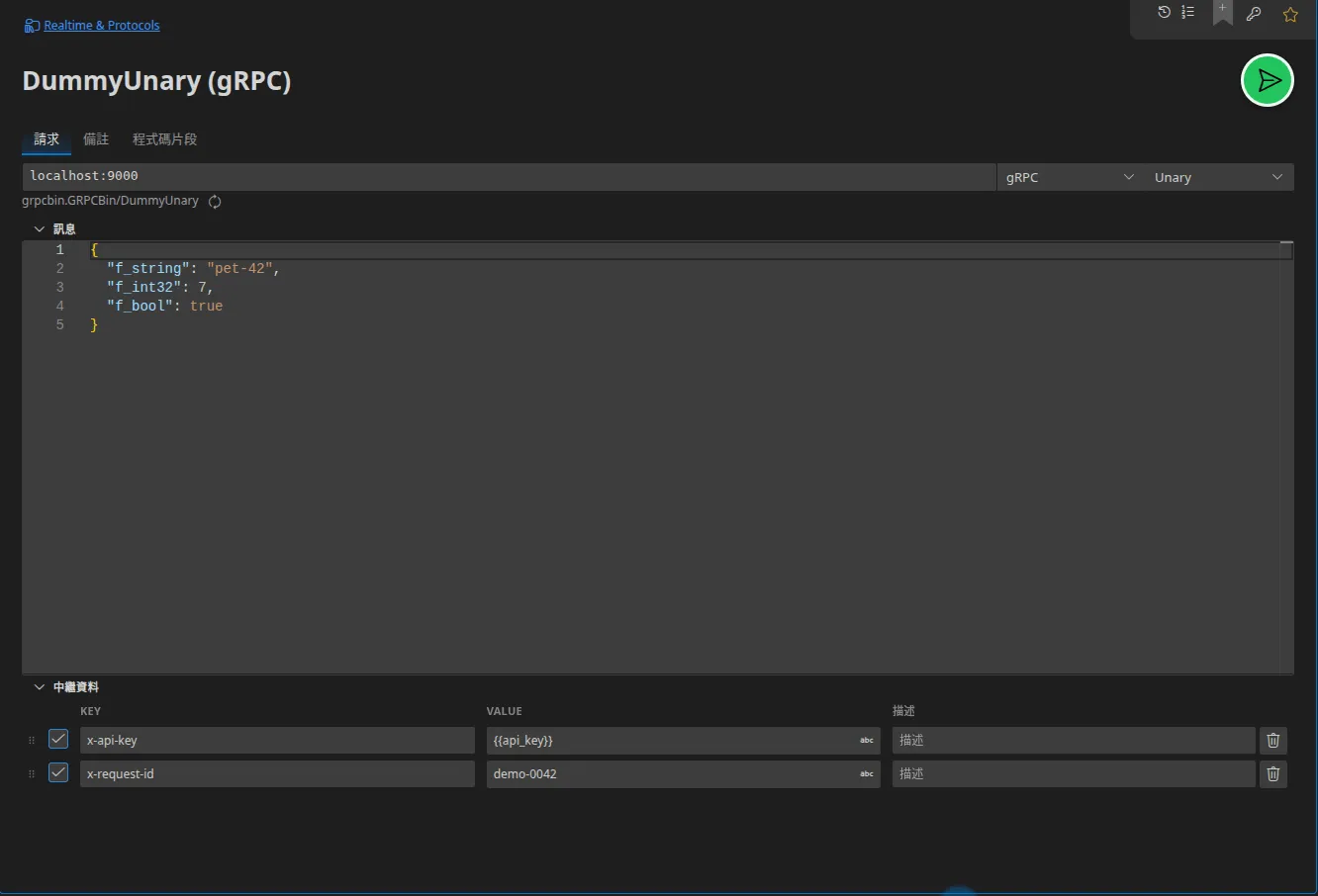Image resolution: width=1318 pixels, height=896 pixels.
Task: Open the Realtime & Protocols link
Action: (x=102, y=26)
